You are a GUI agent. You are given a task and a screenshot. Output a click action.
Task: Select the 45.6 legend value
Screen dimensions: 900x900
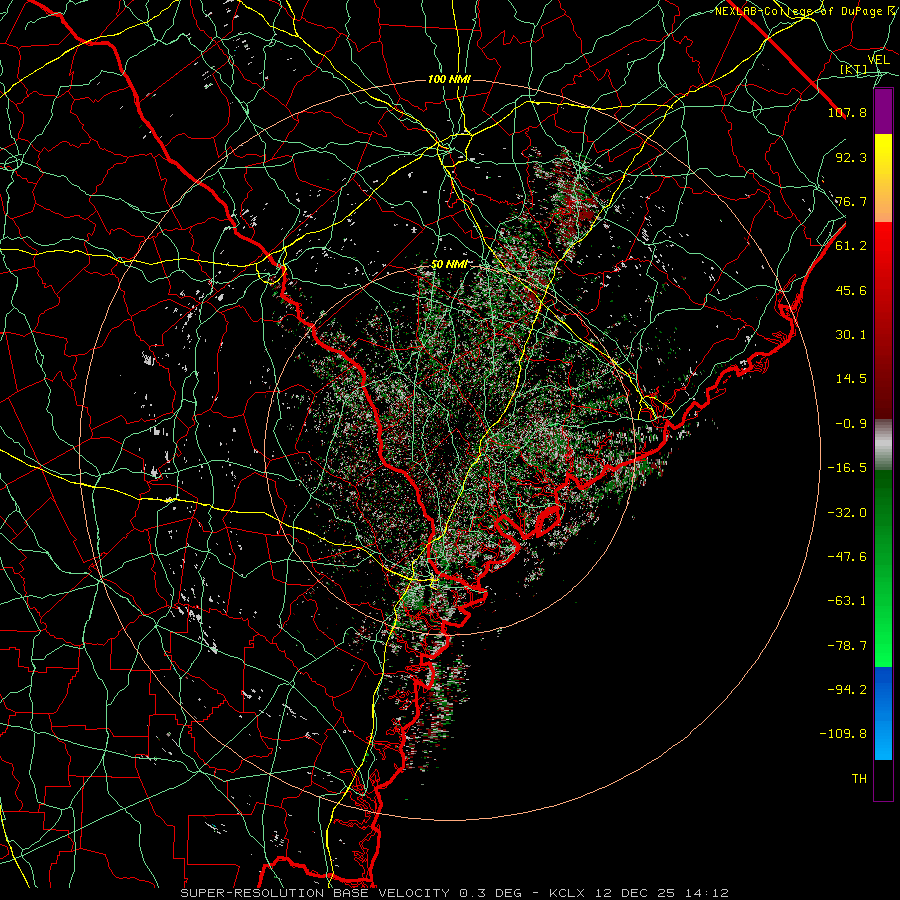point(851,290)
